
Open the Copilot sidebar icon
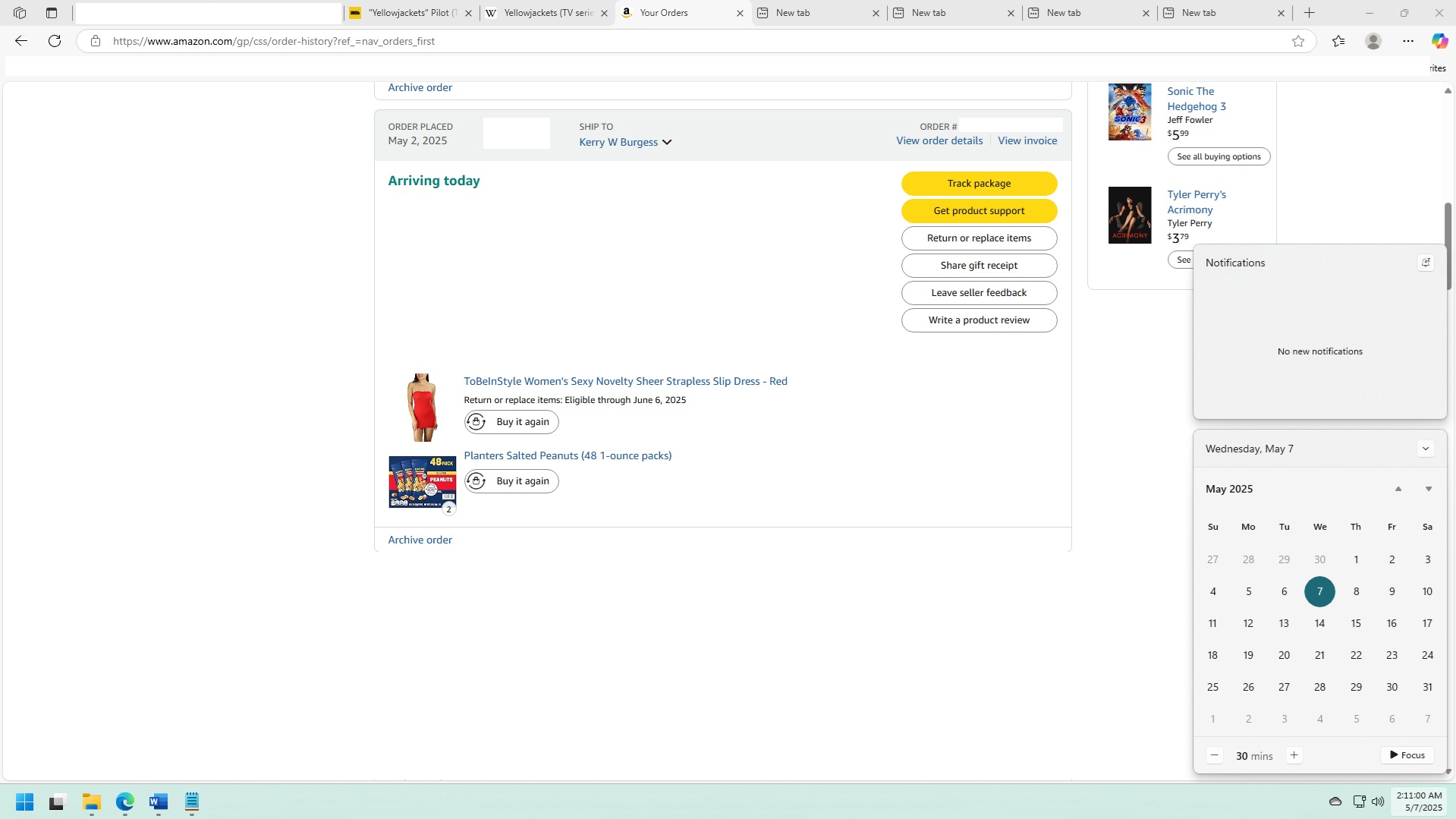(1439, 41)
